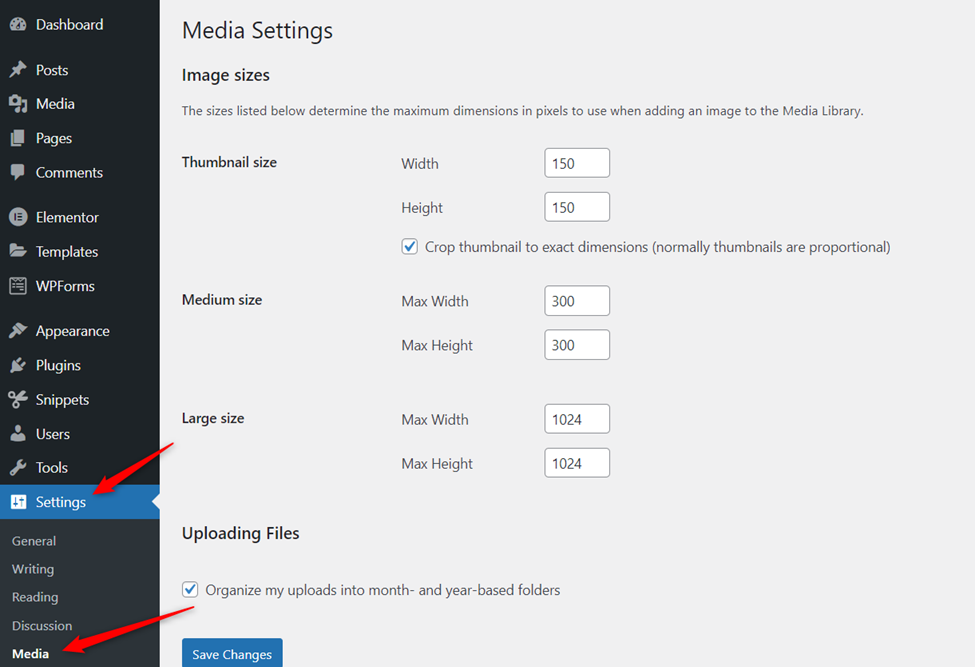This screenshot has width=975, height=667.
Task: Click the Medium size Max Height field
Action: 576,345
